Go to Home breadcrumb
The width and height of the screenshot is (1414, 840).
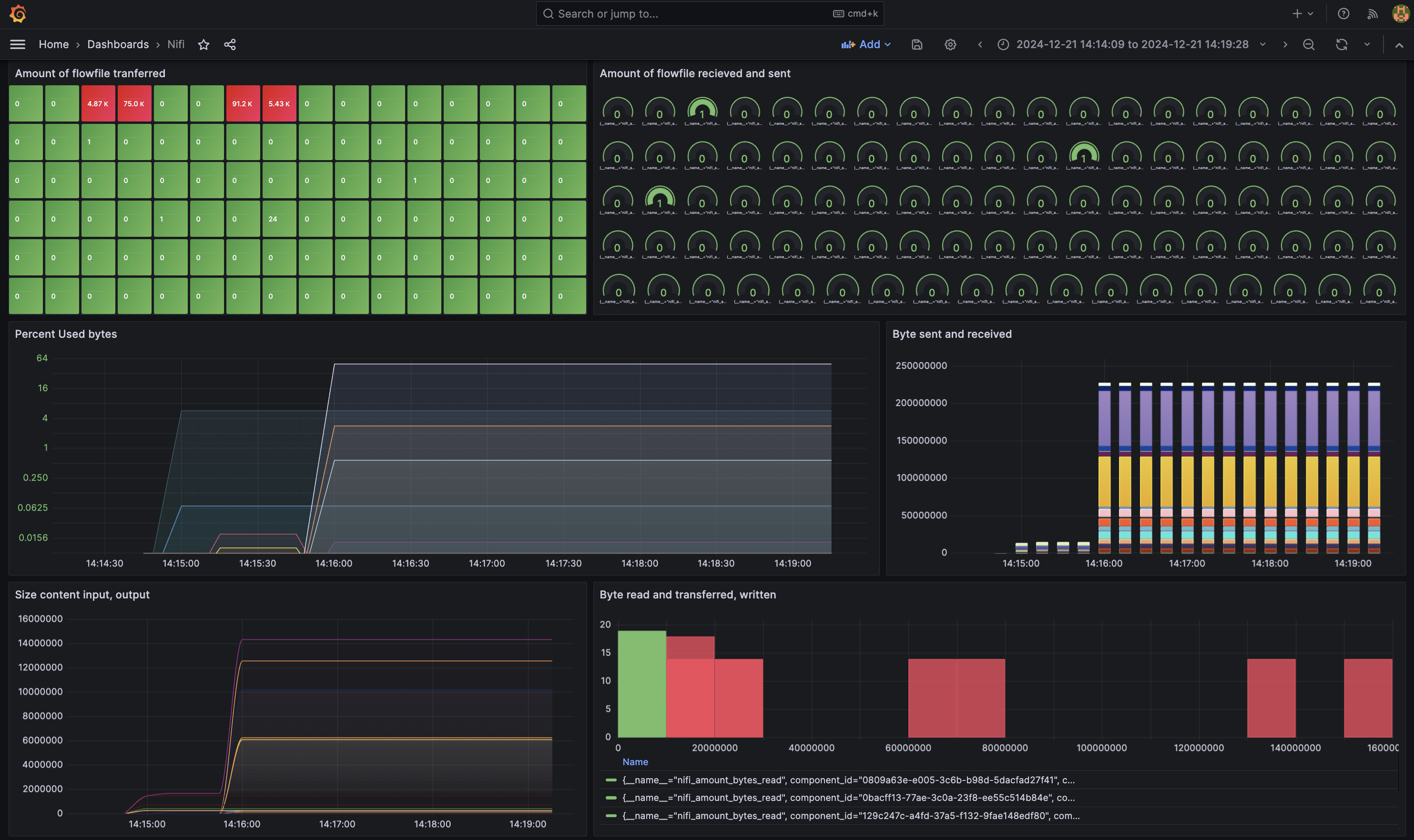pos(54,44)
